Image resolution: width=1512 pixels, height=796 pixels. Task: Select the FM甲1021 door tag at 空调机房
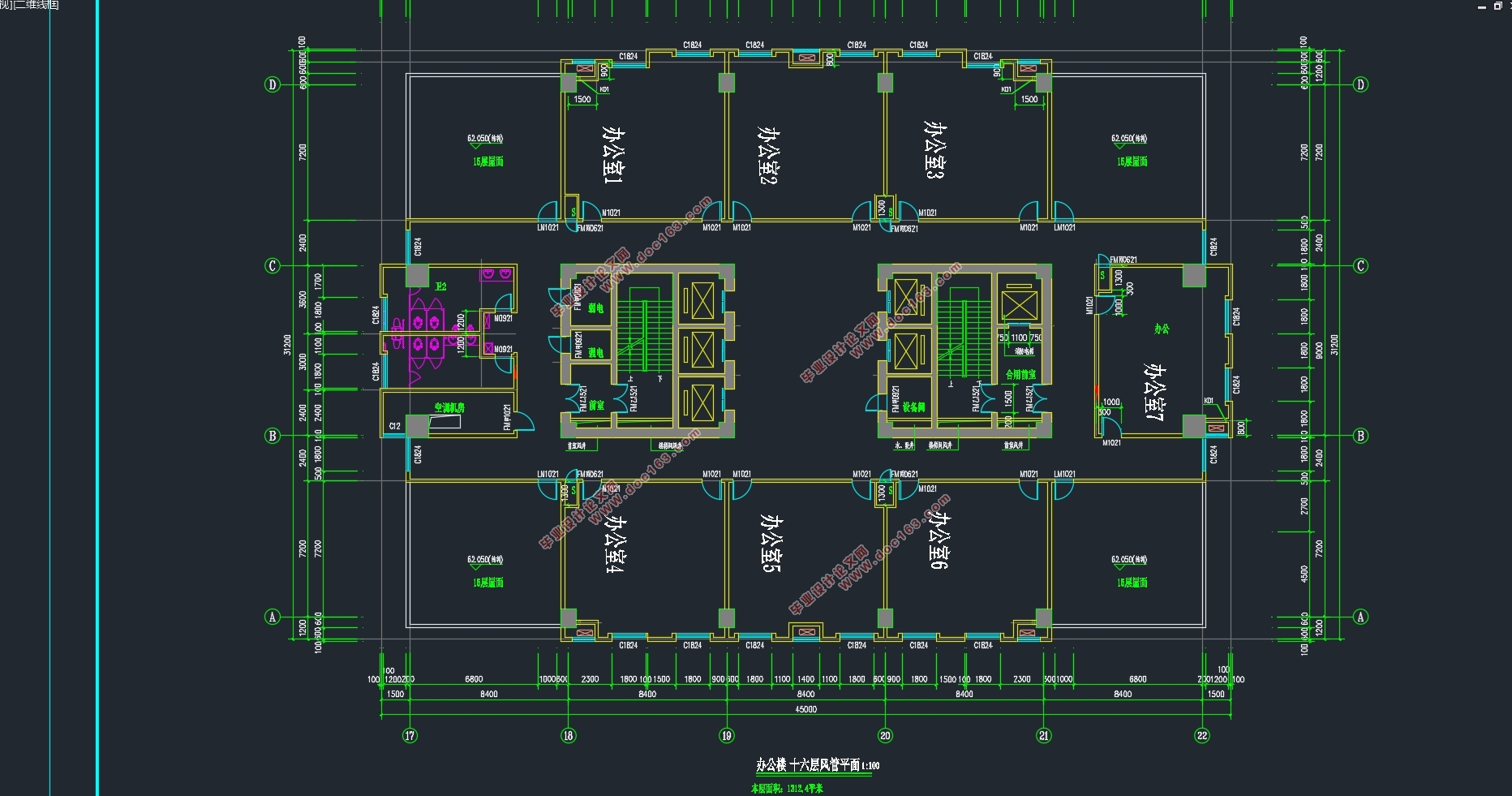[x=507, y=417]
